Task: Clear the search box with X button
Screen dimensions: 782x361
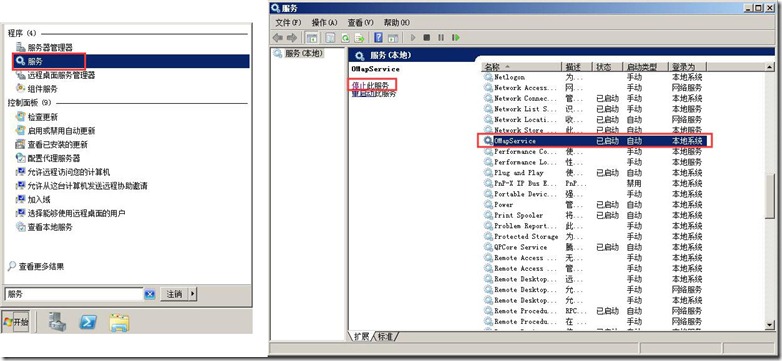Action: [150, 295]
